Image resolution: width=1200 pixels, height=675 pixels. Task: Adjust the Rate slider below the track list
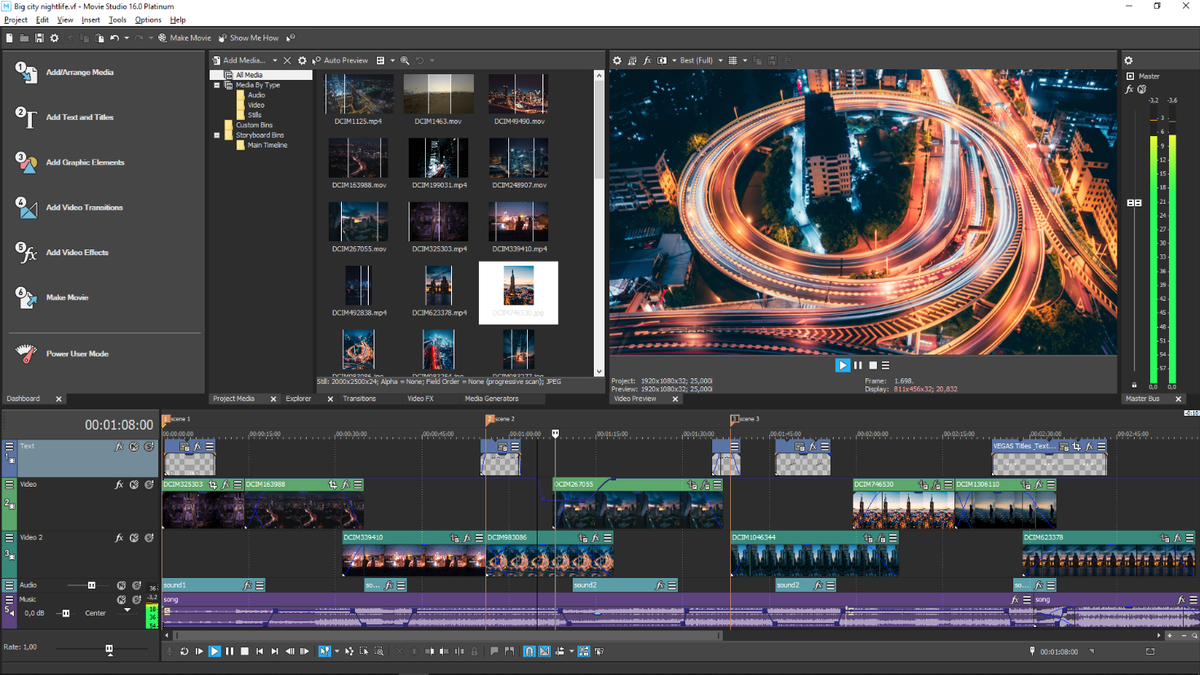tap(108, 647)
